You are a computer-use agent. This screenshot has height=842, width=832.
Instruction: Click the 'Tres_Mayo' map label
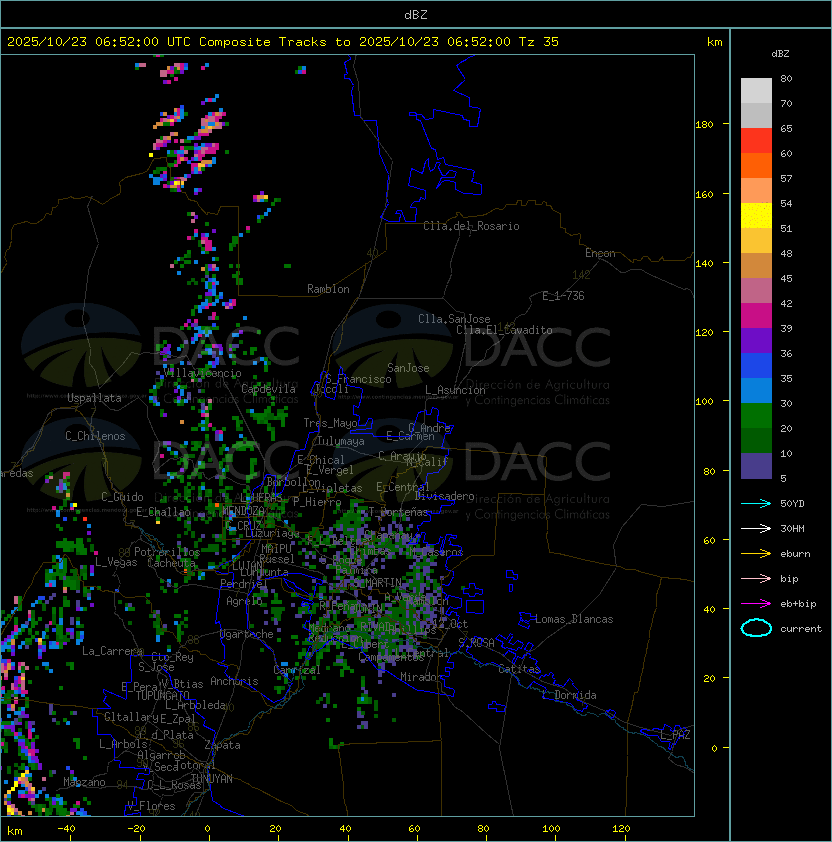(330, 423)
